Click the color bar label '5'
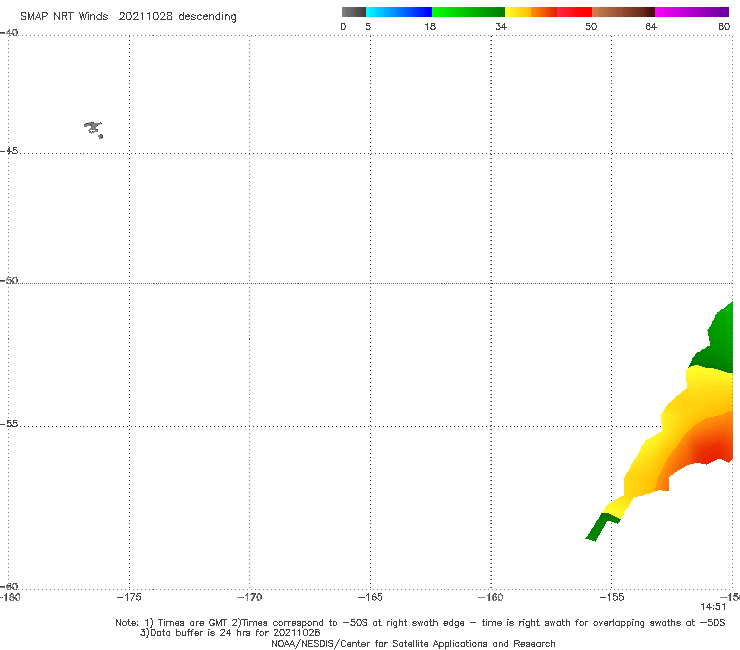740x650 pixels. pyautogui.click(x=368, y=26)
